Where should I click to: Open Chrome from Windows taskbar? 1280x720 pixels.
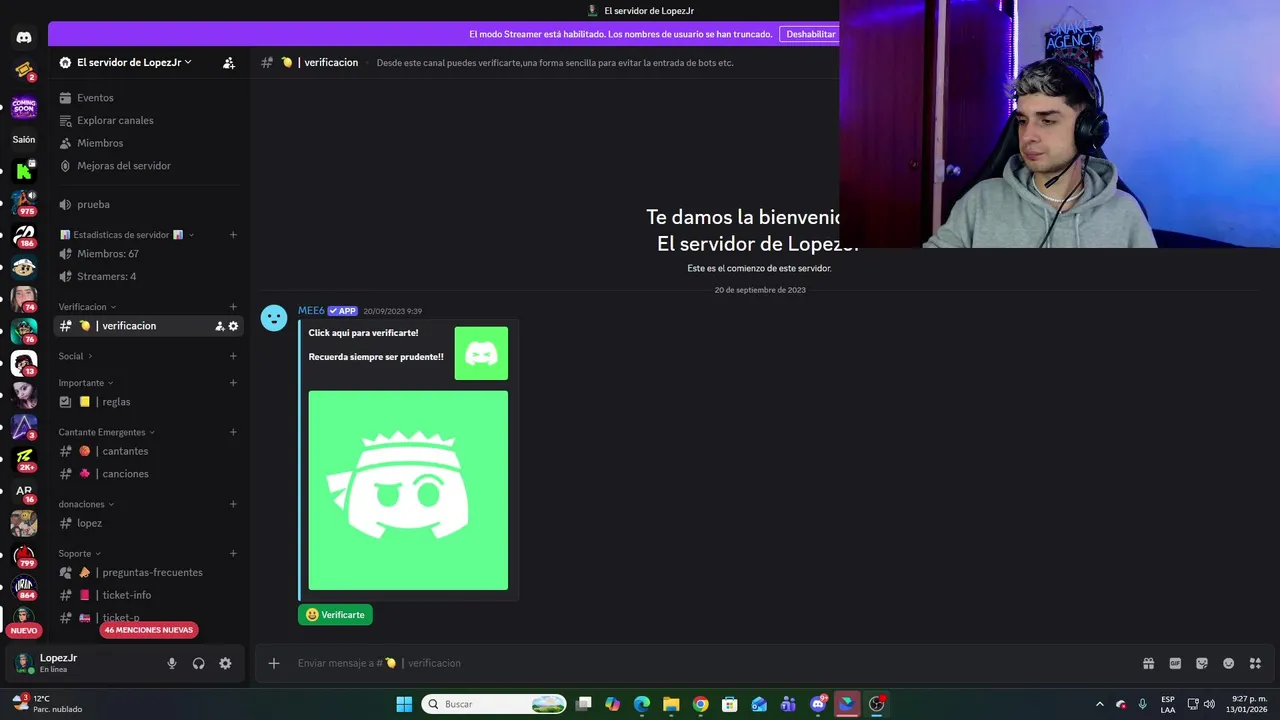[700, 704]
